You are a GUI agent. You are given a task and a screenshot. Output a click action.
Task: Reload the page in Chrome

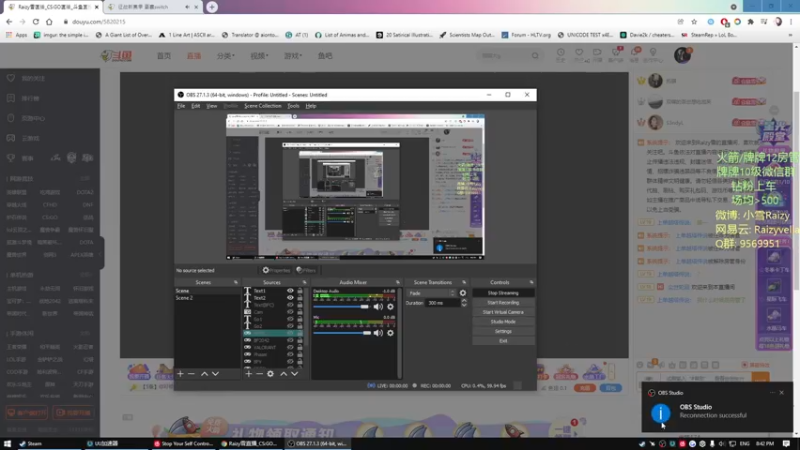(36, 21)
